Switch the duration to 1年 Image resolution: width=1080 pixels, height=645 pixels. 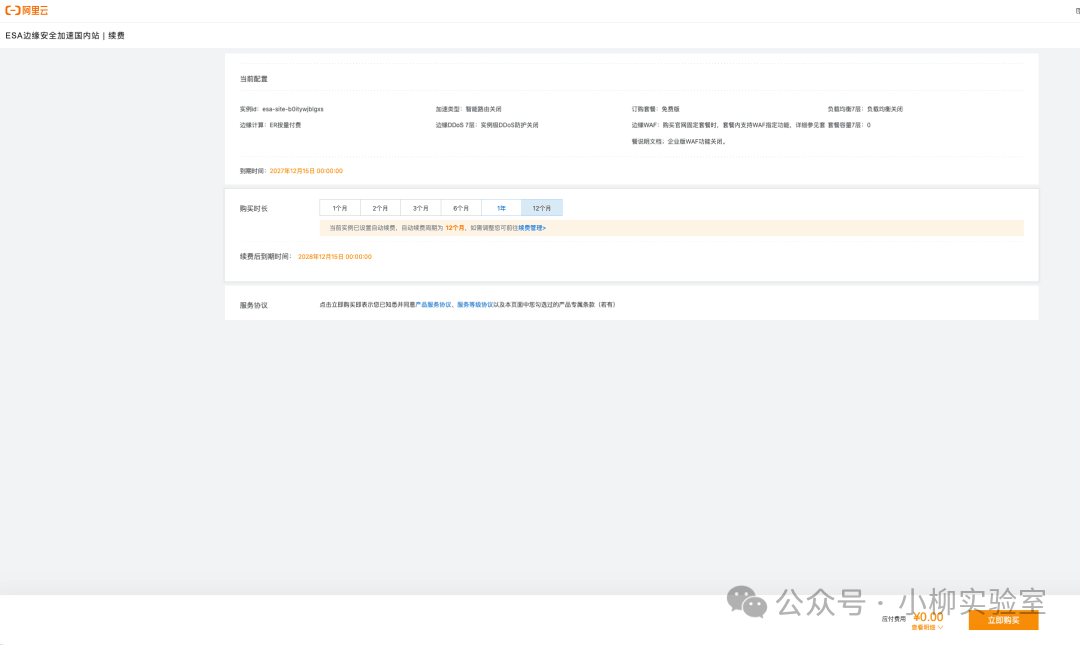(501, 208)
